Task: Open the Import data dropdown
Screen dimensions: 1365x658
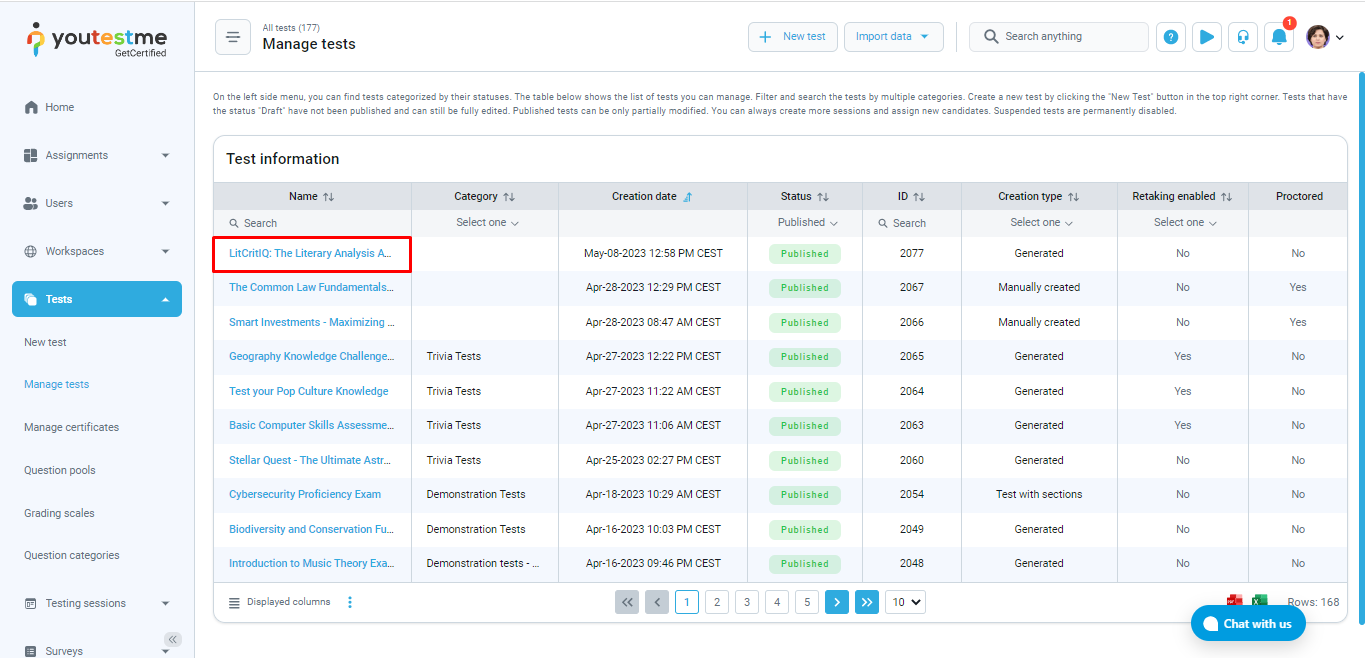Action: [893, 37]
